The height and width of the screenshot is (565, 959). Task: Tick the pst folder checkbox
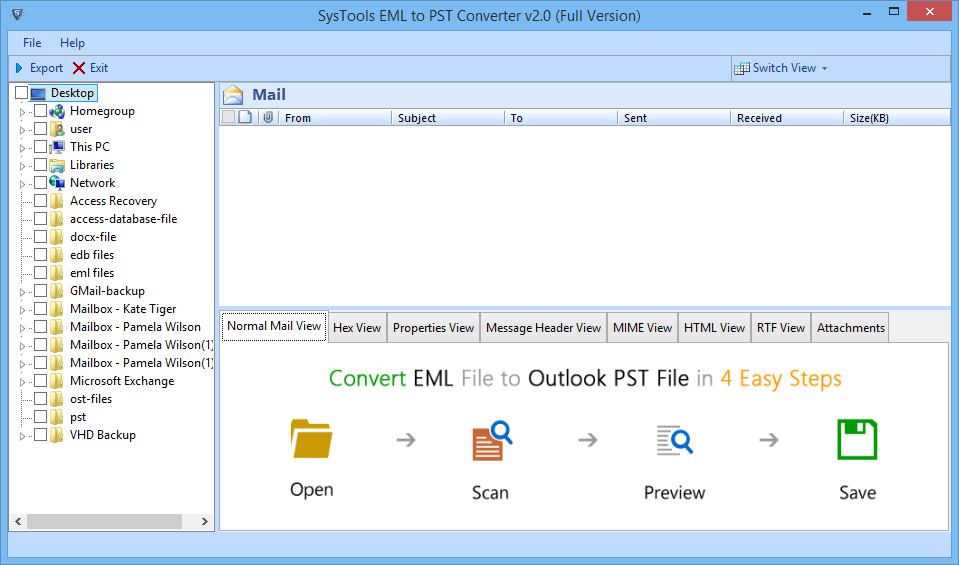(x=40, y=417)
